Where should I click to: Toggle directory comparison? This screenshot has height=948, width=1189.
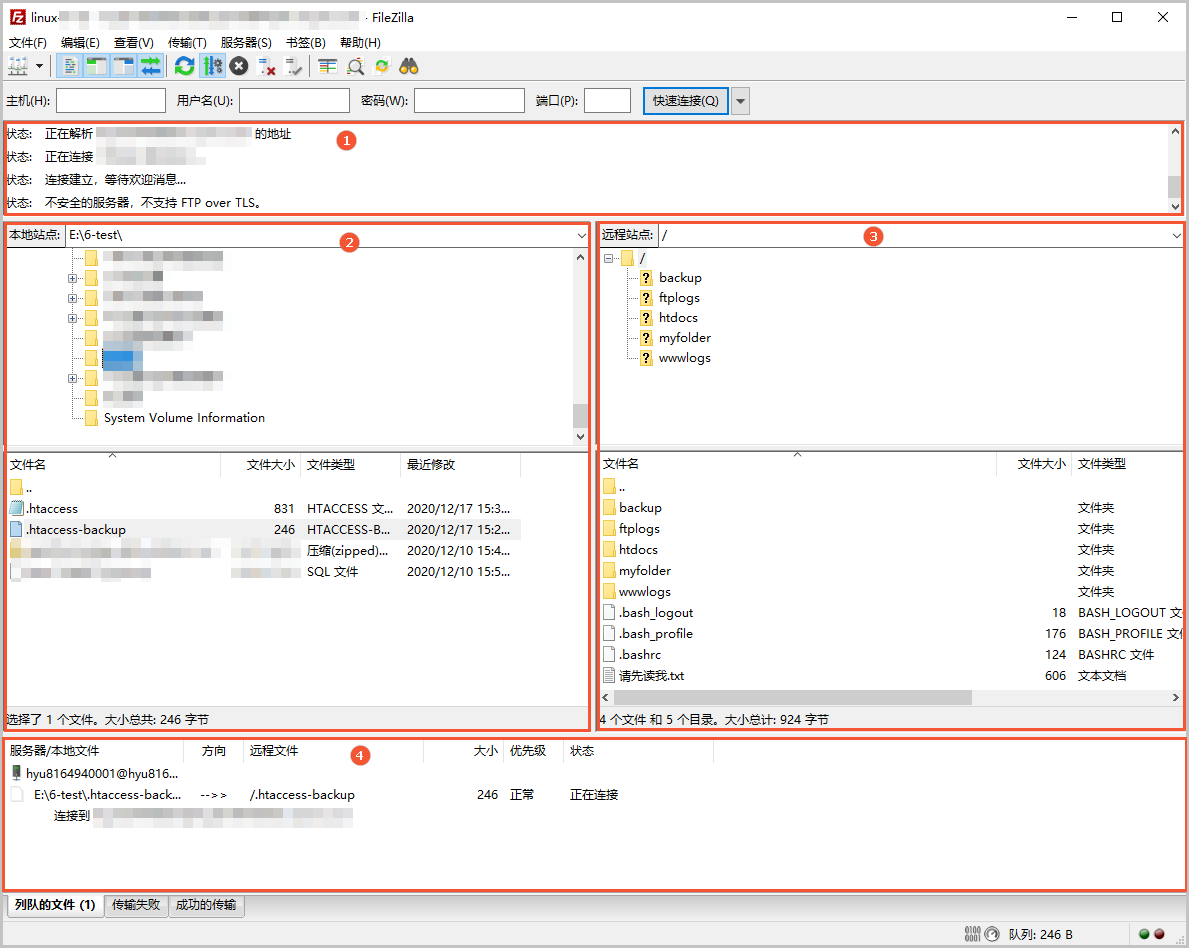click(355, 67)
